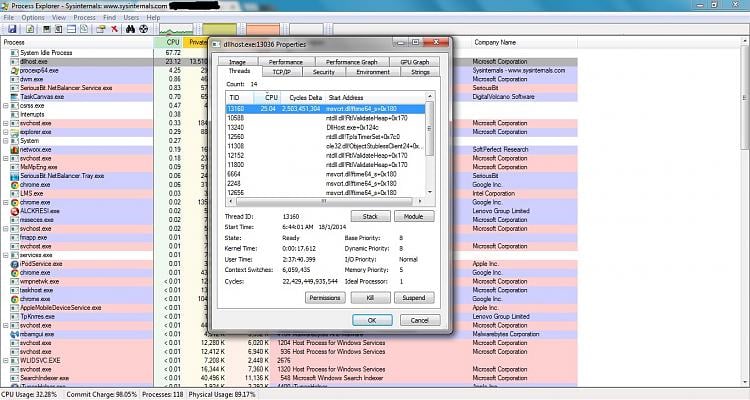Screen dimensions: 750x400
Task: Click the thread list horizontal scrollbar
Action: [324, 201]
